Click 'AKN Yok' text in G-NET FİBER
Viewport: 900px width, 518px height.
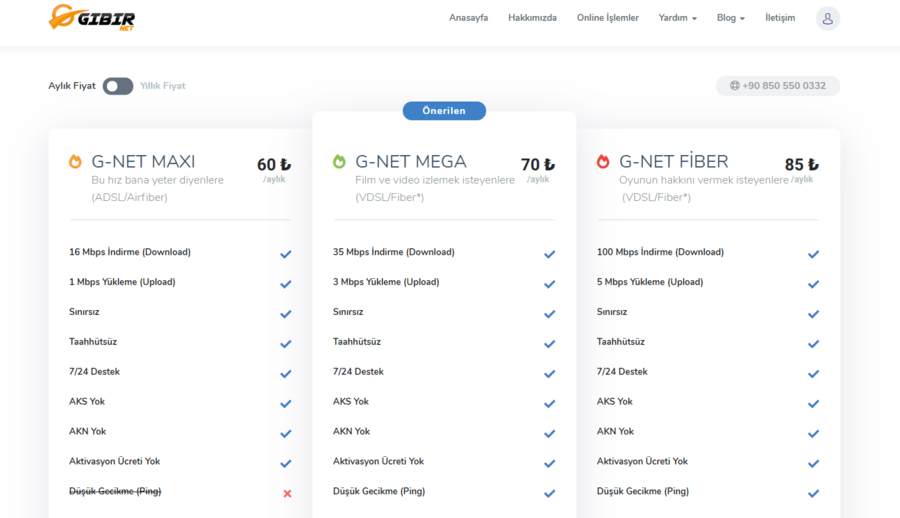[615, 431]
